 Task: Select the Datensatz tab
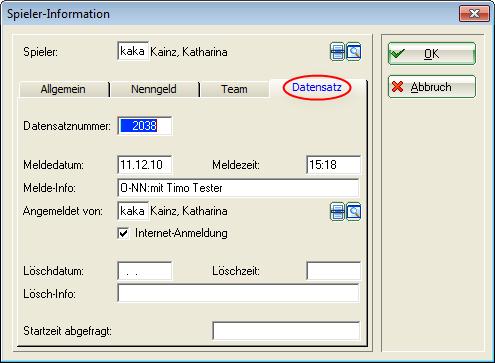click(317, 88)
